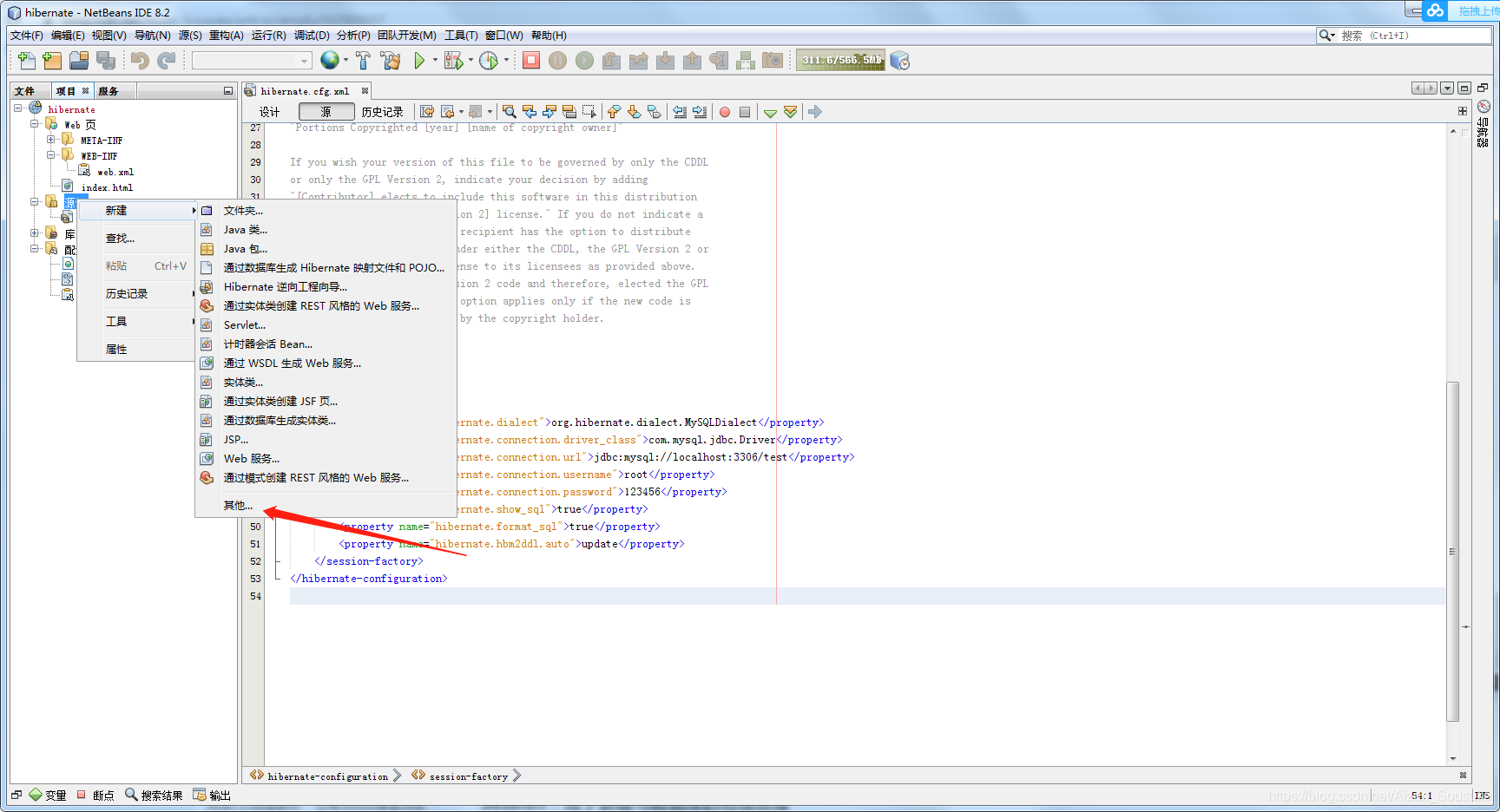Toggle Bookmark icon in editor toolbar

655,112
